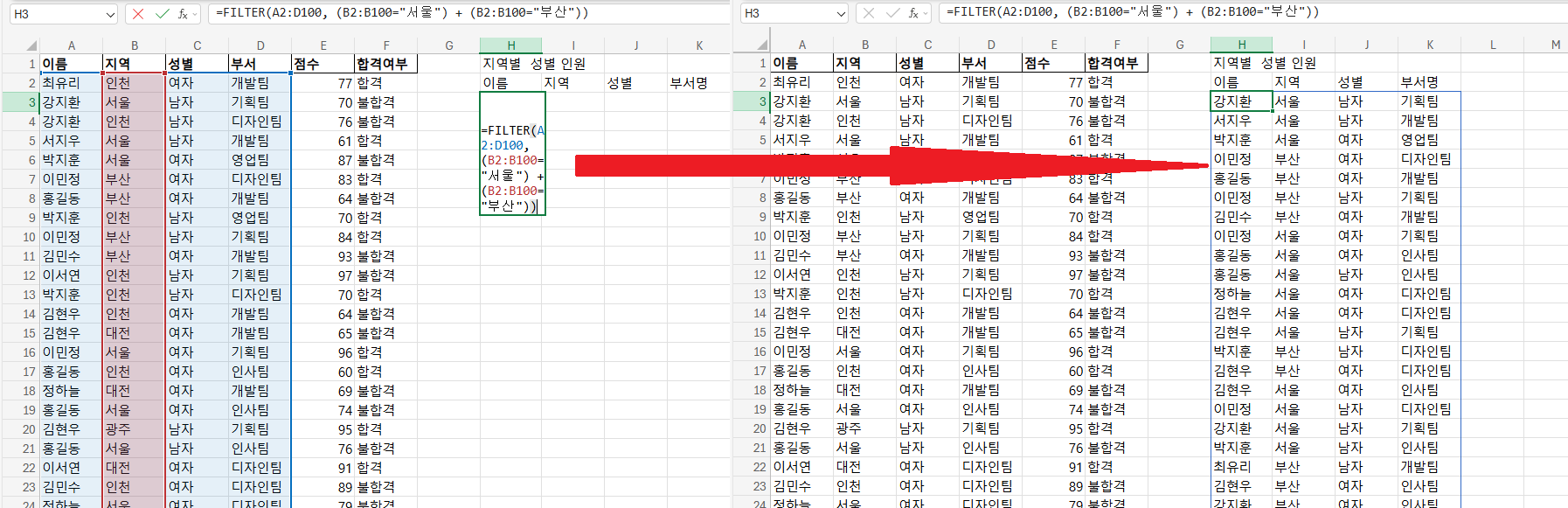
Task: Click Select All corner triangle in left sheet
Action: tap(31, 45)
